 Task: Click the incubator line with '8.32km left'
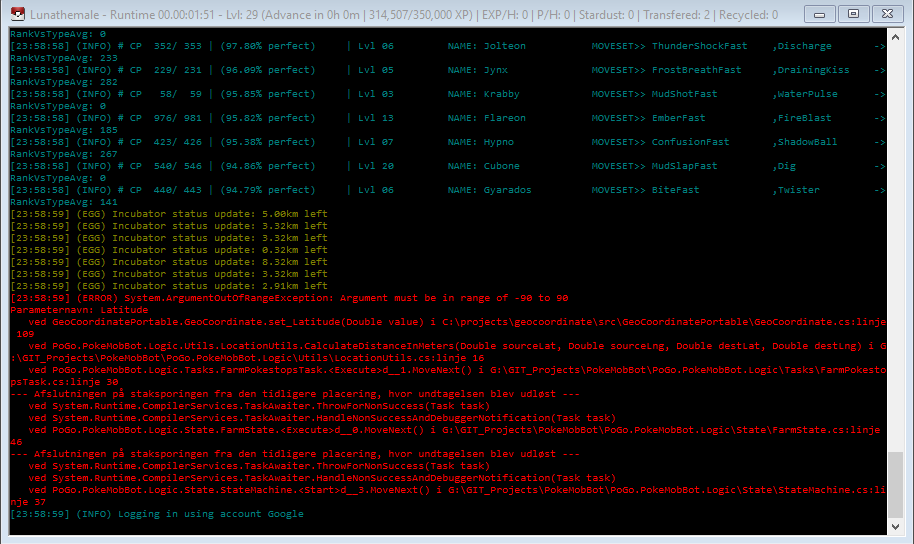click(169, 262)
